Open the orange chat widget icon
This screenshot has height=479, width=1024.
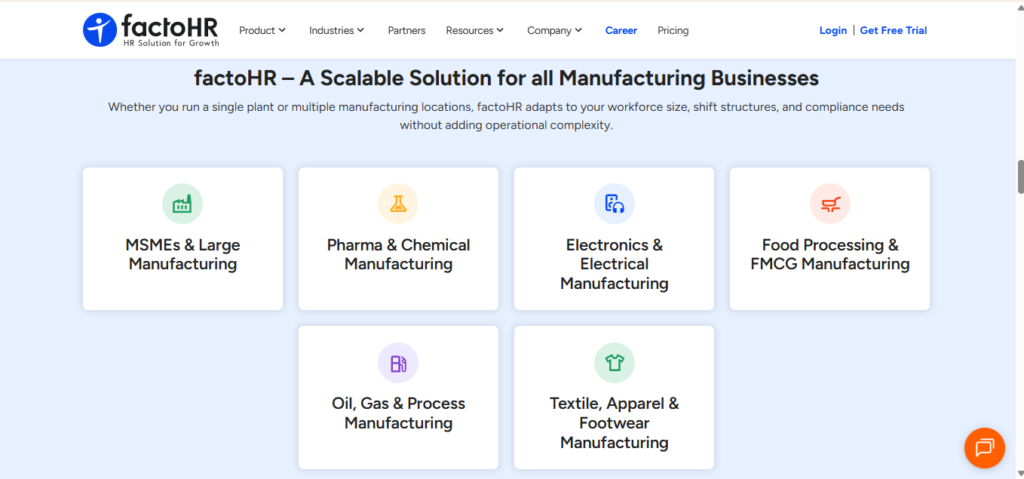click(984, 448)
